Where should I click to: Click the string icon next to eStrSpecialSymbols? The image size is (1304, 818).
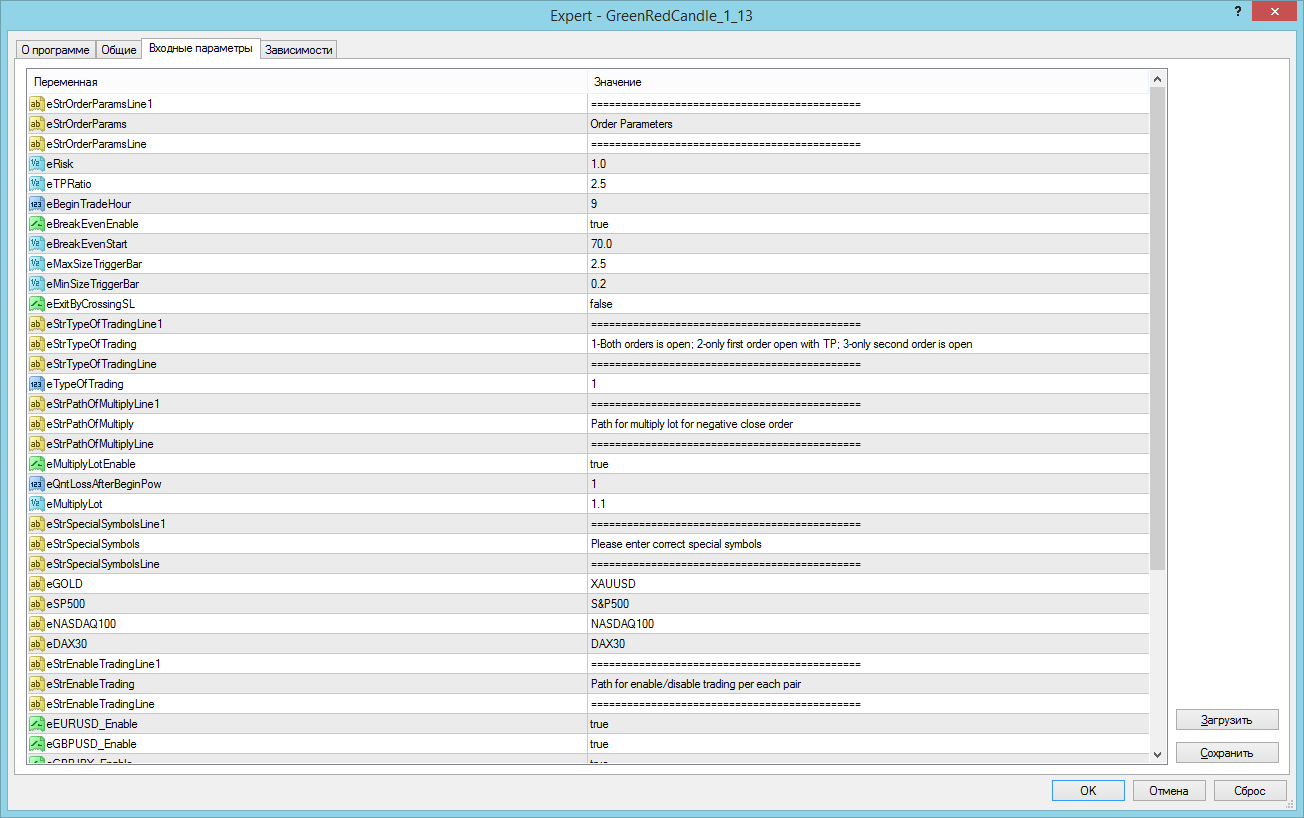36,544
